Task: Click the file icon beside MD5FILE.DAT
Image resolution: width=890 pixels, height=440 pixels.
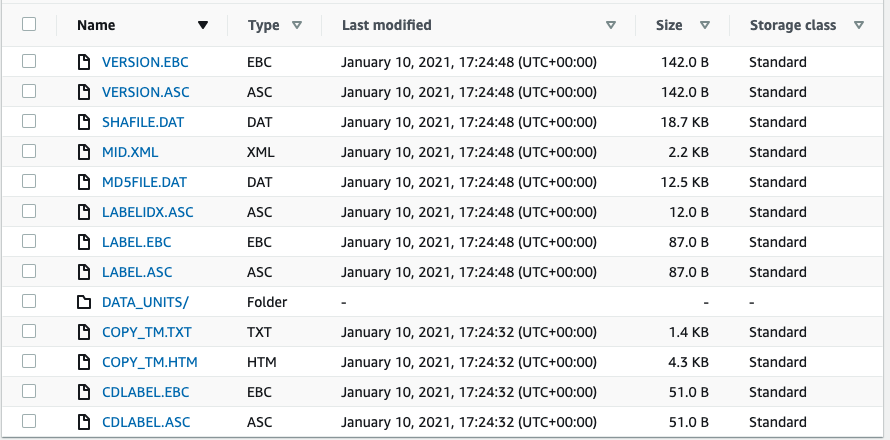Action: coord(84,182)
